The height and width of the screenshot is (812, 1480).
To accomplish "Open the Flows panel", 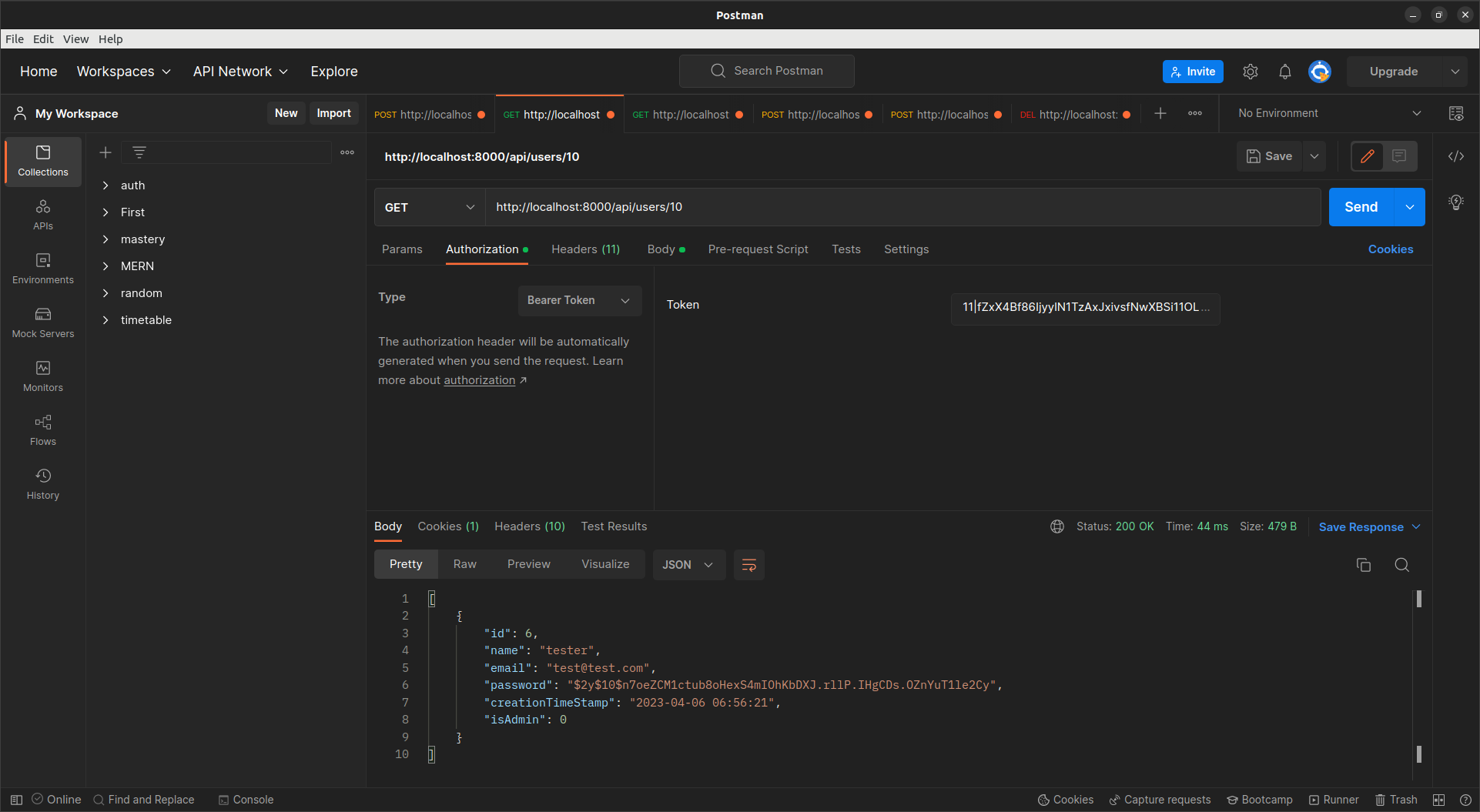I will 42,429.
